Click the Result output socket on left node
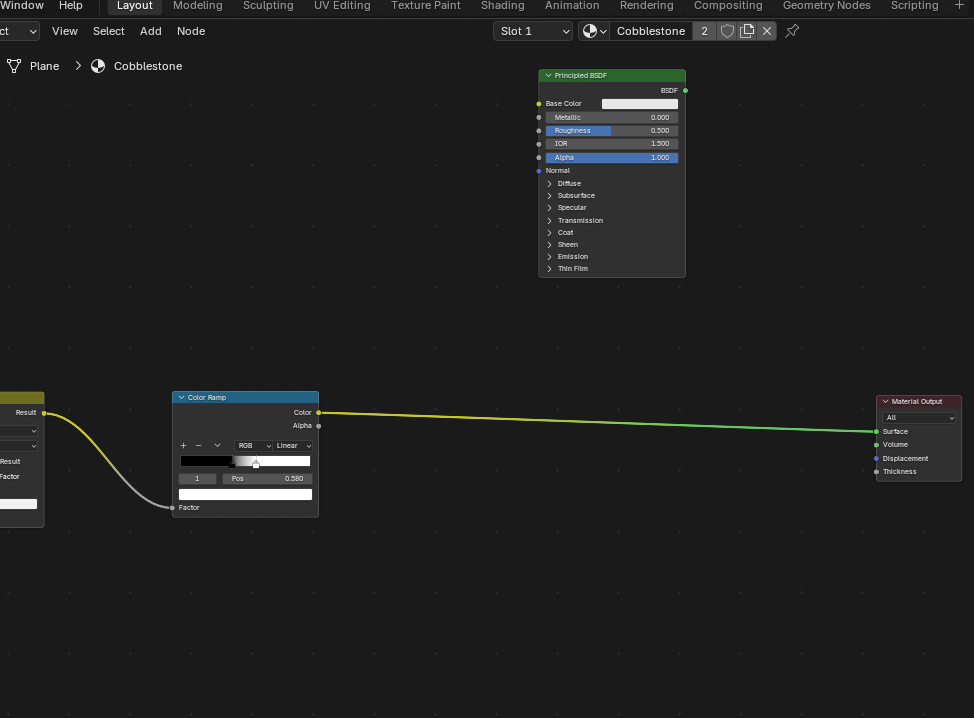This screenshot has height=718, width=974. tap(44, 413)
